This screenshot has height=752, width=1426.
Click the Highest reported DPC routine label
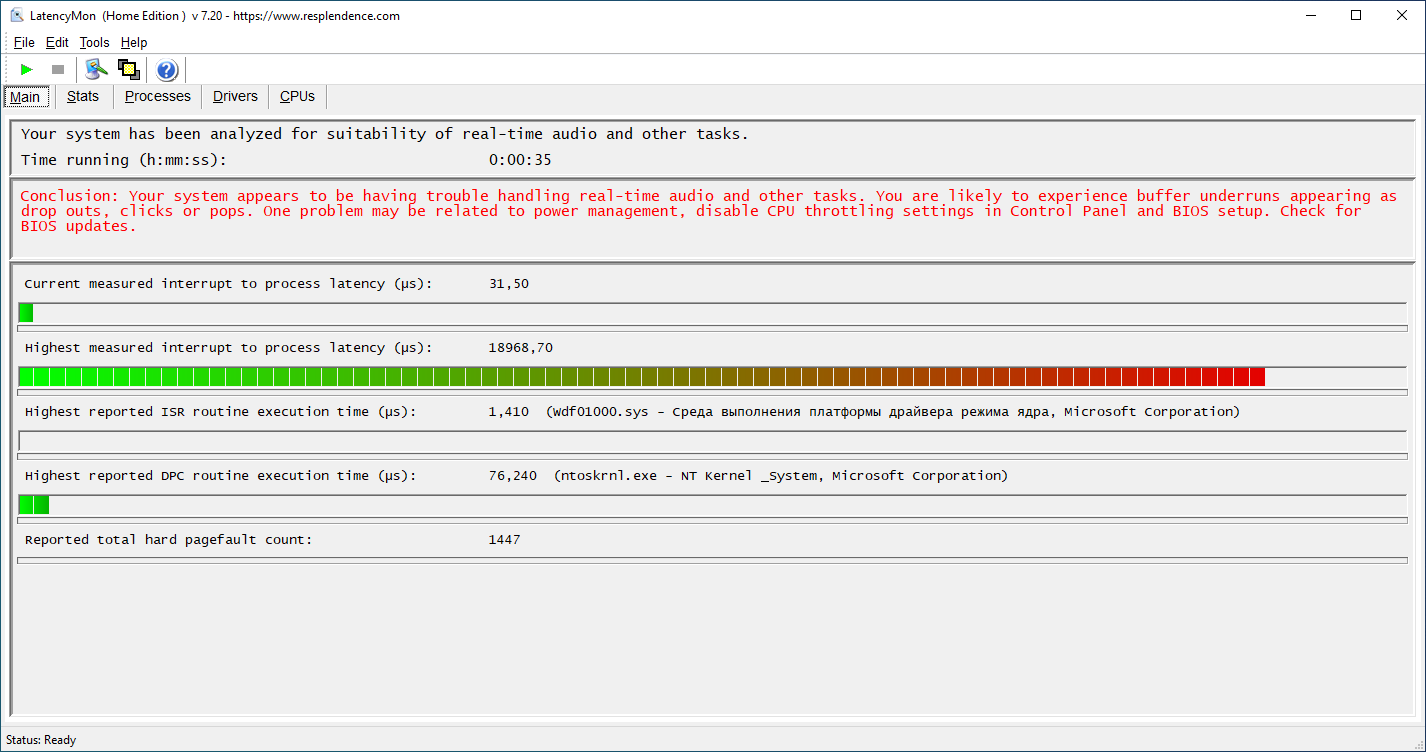click(220, 476)
